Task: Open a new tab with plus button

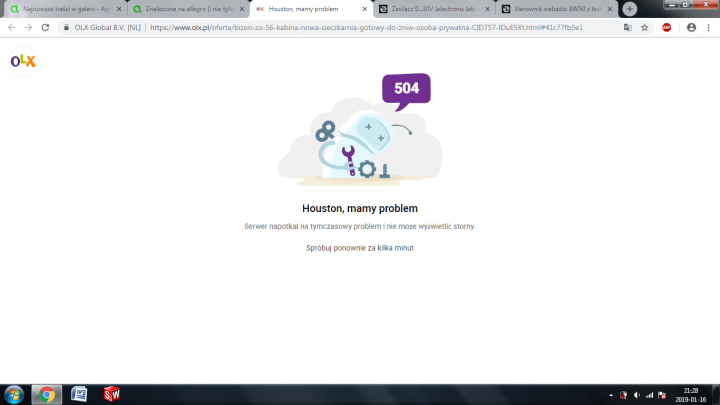Action: (629, 9)
